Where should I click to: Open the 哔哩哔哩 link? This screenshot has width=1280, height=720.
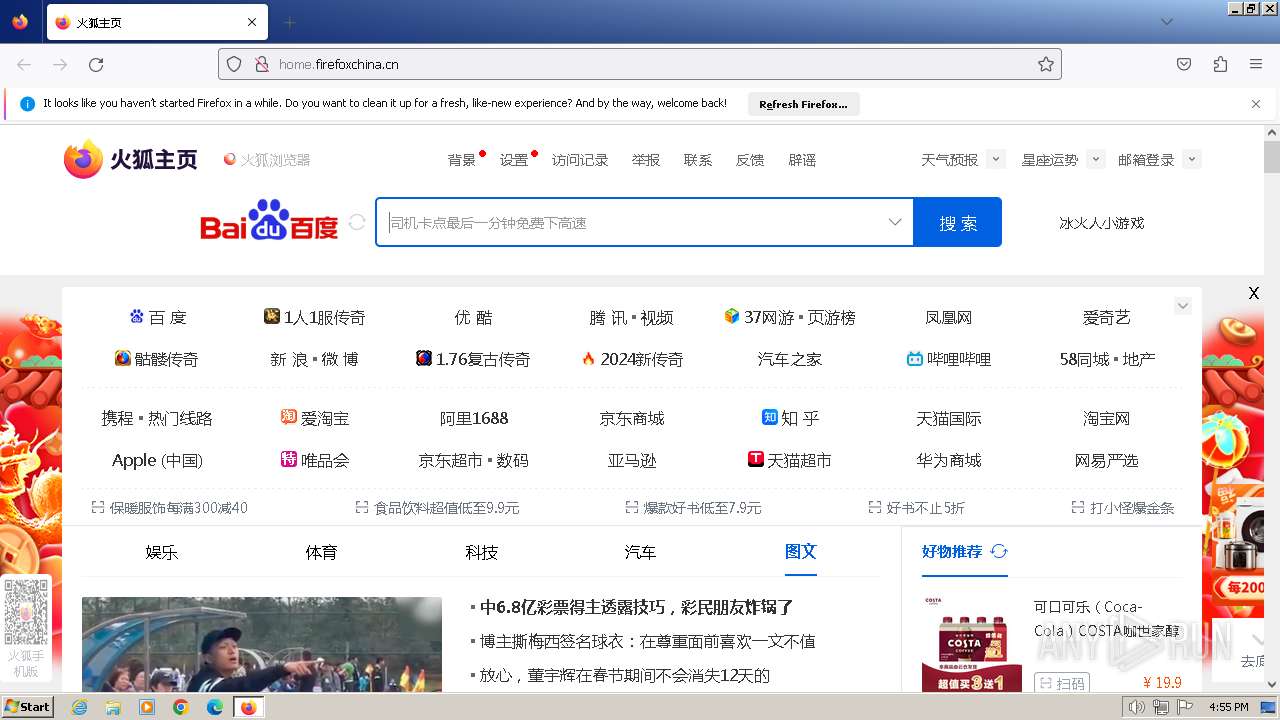[x=948, y=359]
